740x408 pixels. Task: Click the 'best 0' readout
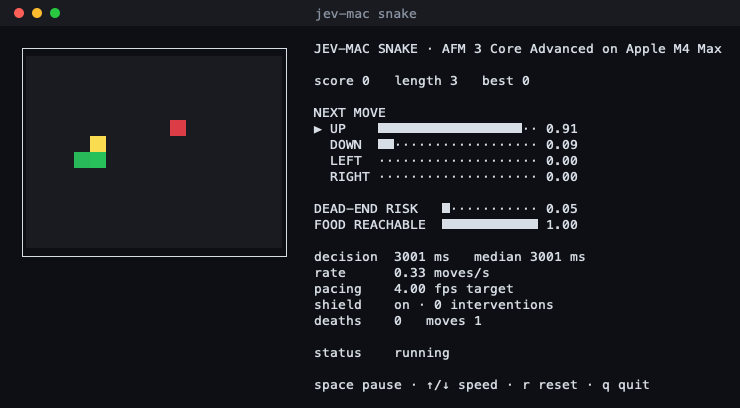(x=505, y=81)
